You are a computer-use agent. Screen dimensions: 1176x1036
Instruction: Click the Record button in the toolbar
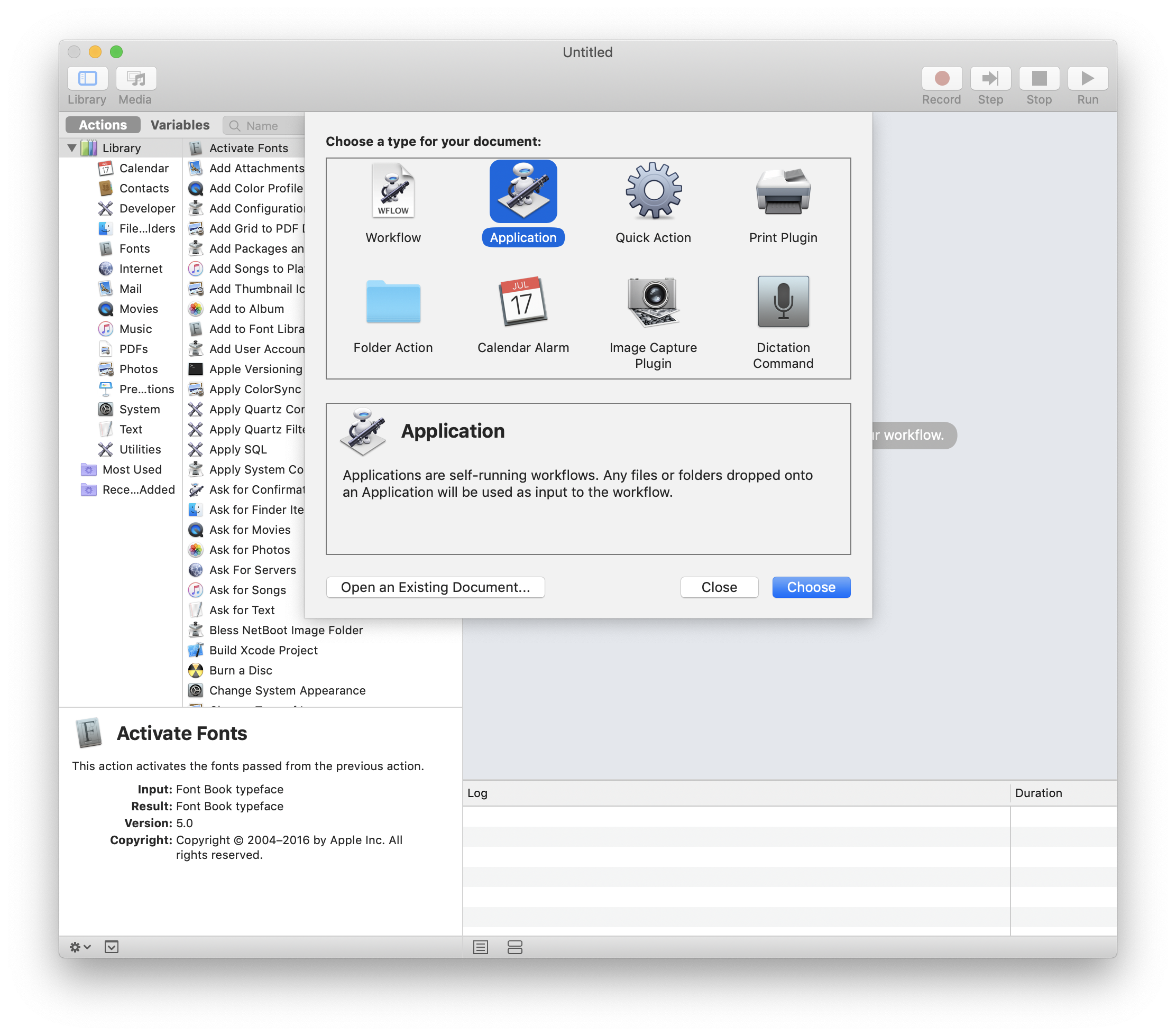pyautogui.click(x=941, y=79)
